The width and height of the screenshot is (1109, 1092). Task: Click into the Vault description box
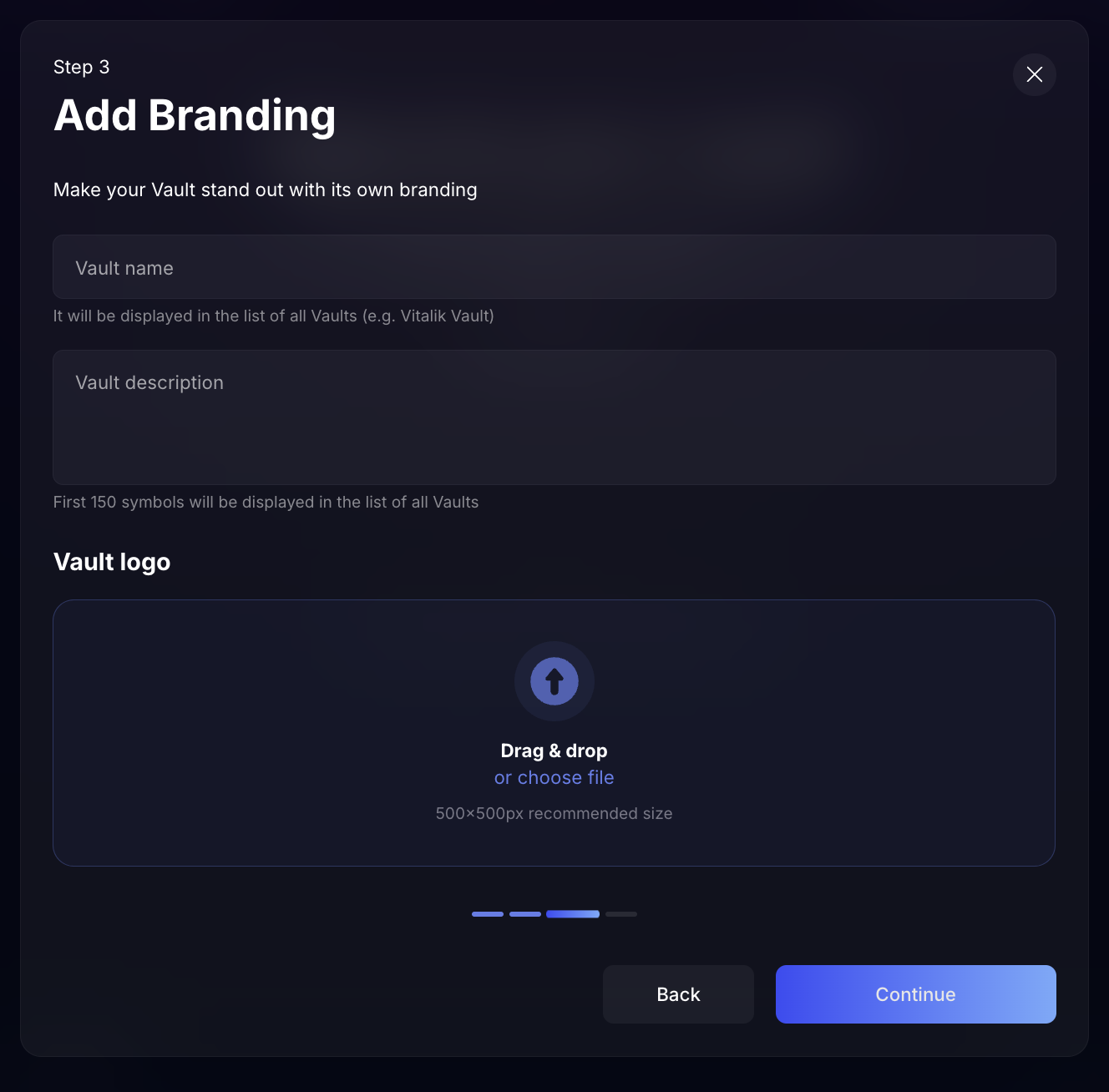click(x=554, y=417)
